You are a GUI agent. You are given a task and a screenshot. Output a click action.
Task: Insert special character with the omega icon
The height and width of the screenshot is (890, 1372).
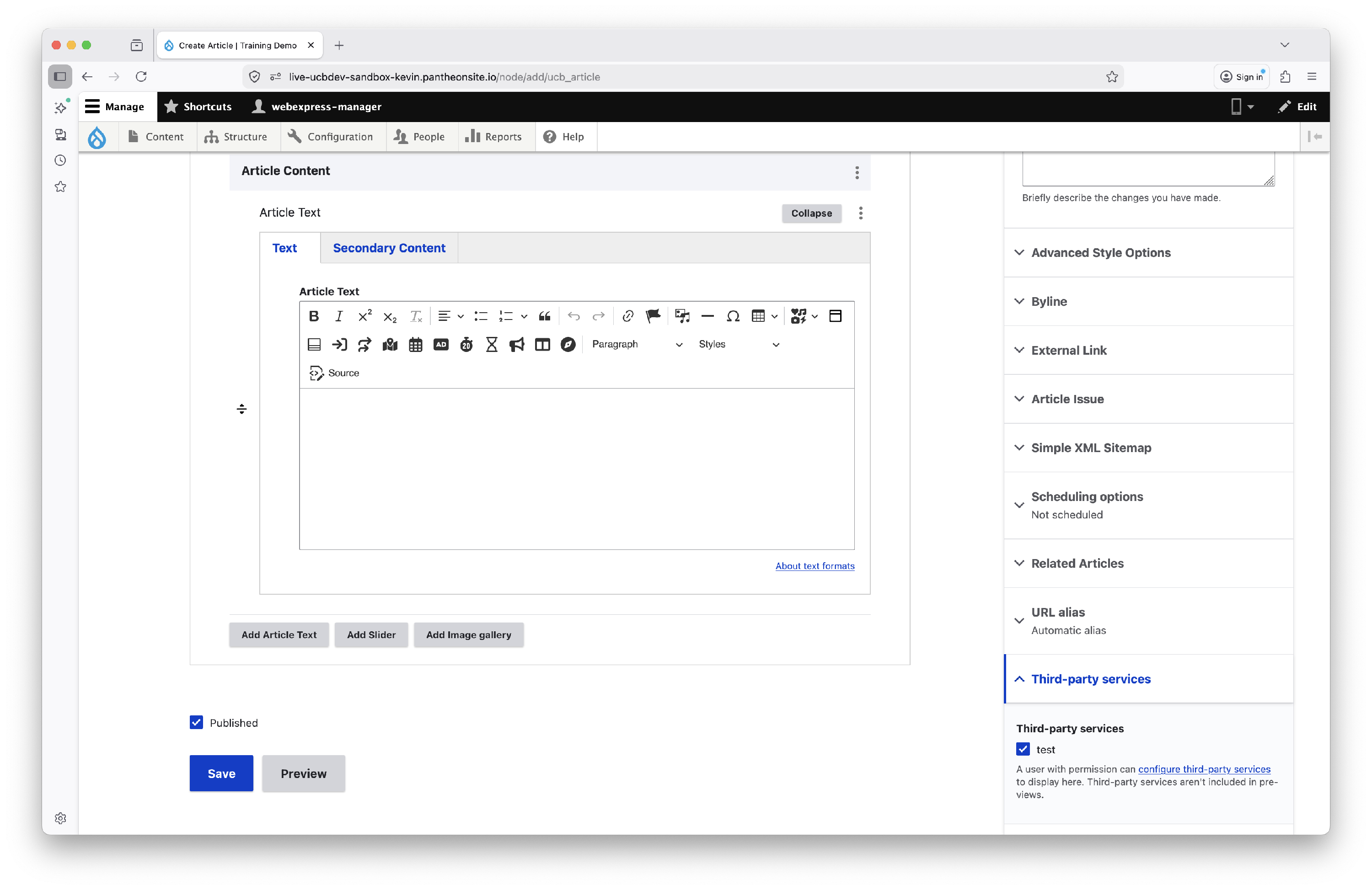[x=733, y=316]
